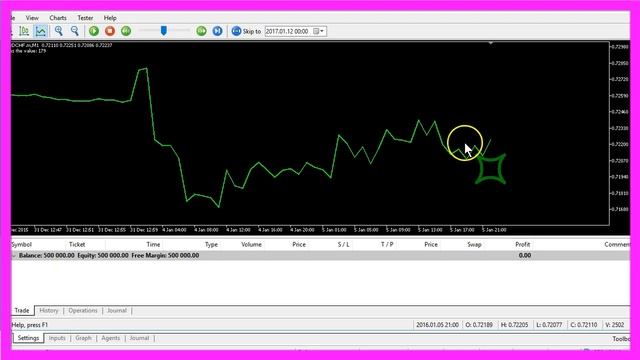640x360 pixels.
Task: Open the Journal tab beside Operations
Action: pos(117,311)
